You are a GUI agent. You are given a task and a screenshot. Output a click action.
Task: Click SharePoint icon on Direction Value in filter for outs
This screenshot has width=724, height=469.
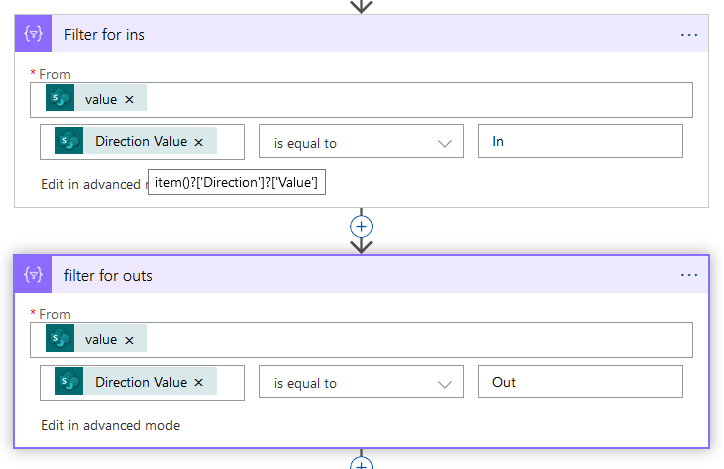(69, 383)
